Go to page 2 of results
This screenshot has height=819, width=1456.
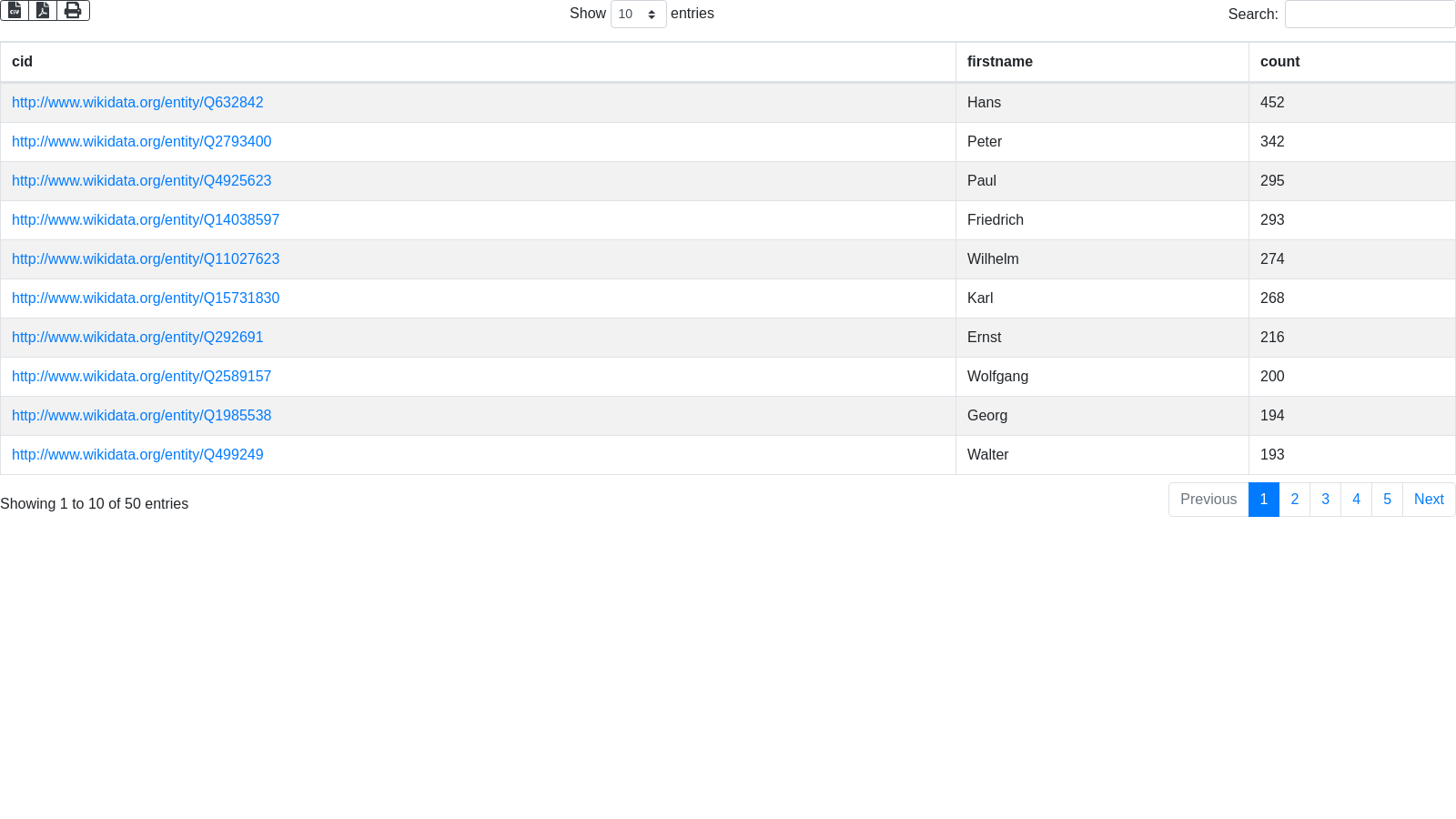1294,500
